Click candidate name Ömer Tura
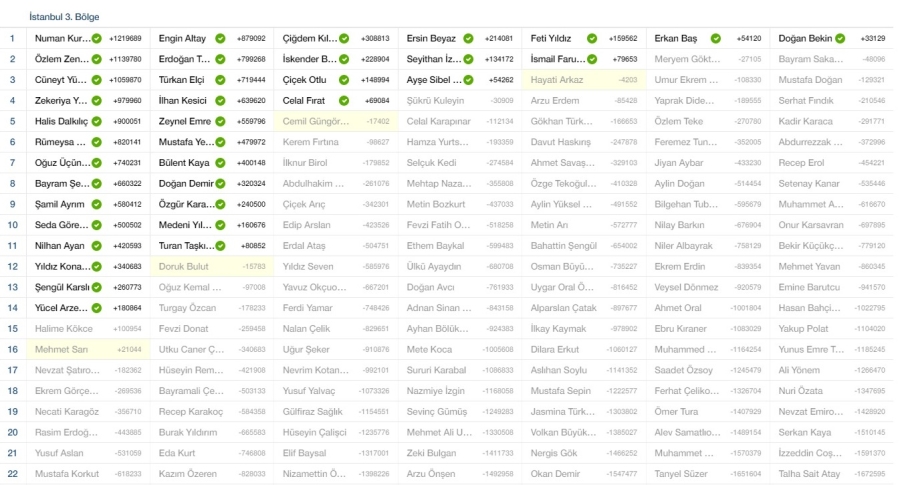 coord(676,411)
